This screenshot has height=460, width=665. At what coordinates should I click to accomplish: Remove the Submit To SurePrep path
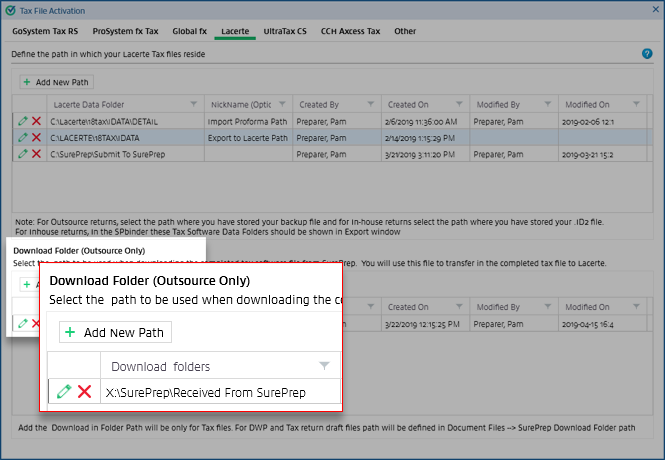tap(36, 154)
